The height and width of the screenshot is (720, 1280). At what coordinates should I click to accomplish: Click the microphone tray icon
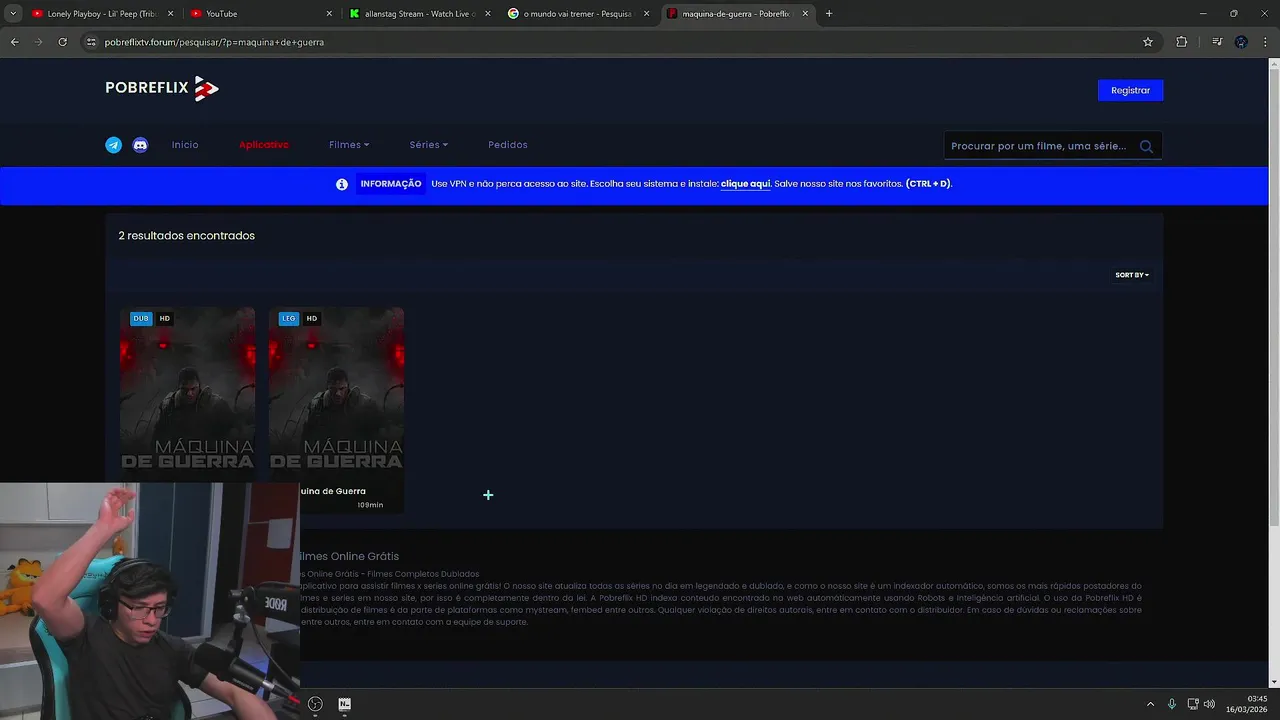(x=1172, y=704)
